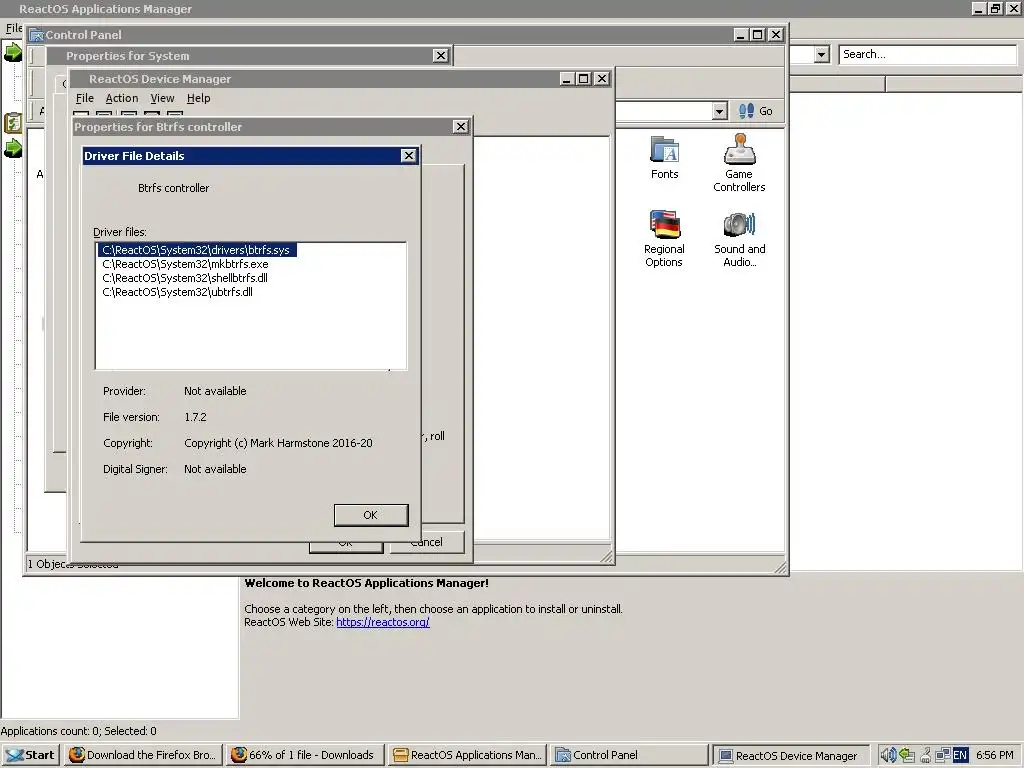Click the USB device tray icon
1024x768 pixels.
925,755
